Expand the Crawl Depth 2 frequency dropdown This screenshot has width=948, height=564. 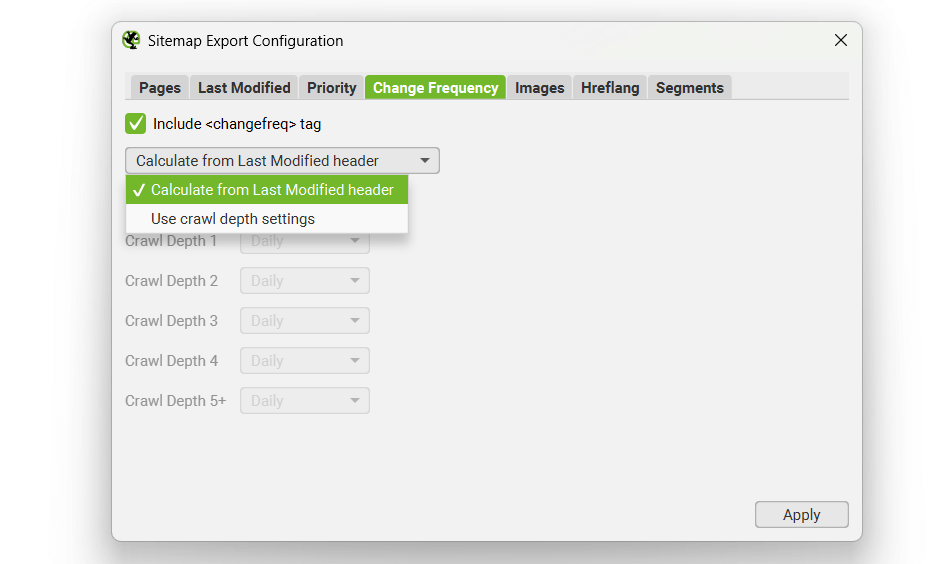click(305, 281)
